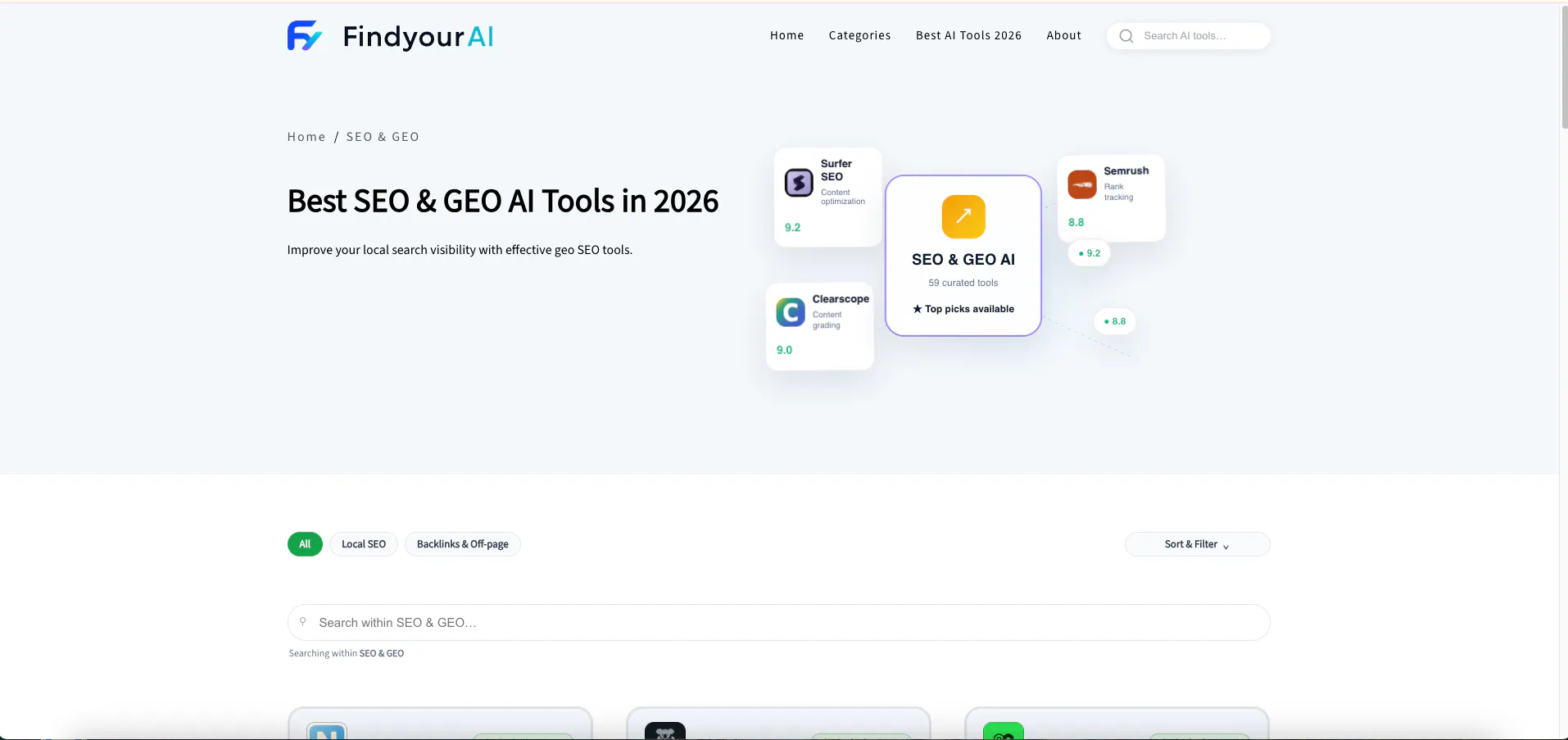
Task: Click the Surfer SEO logo icon
Action: 799,182
